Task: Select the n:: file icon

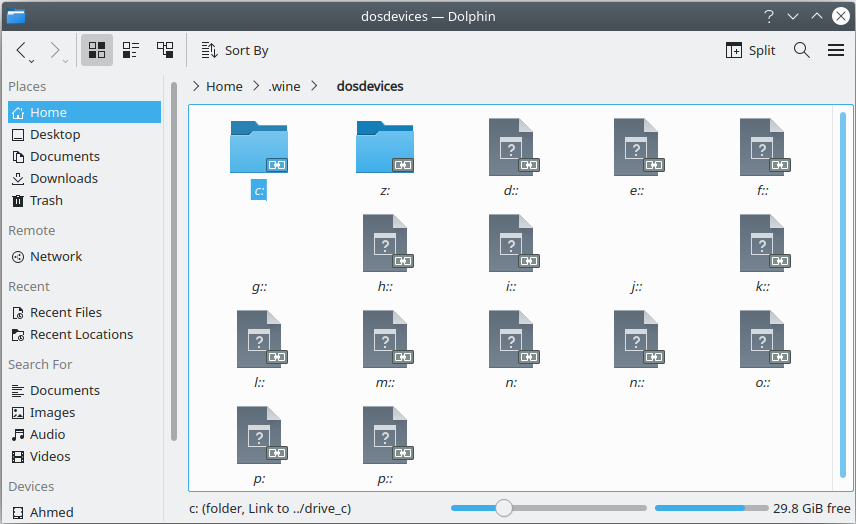Action: point(637,340)
